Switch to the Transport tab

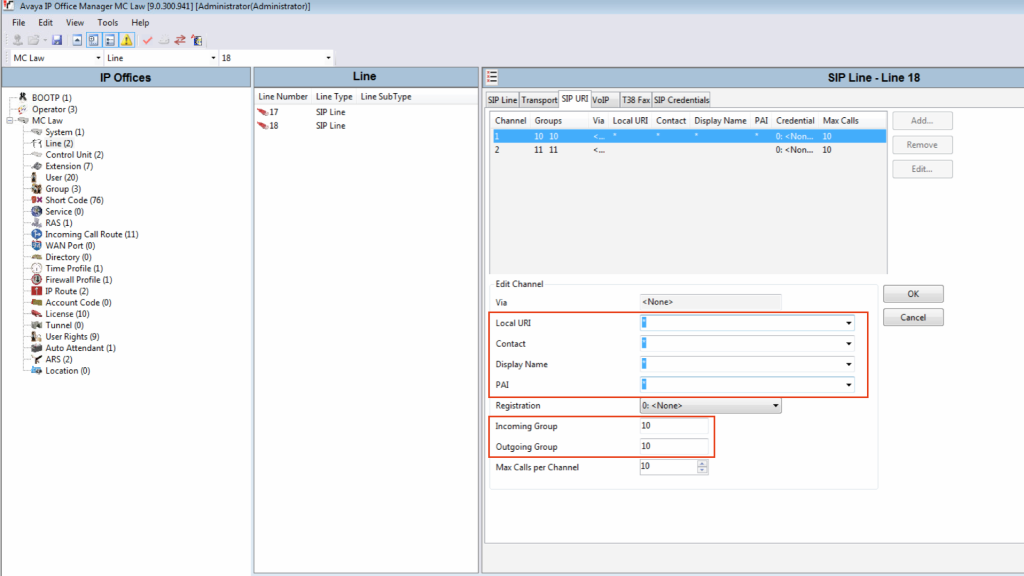(539, 100)
